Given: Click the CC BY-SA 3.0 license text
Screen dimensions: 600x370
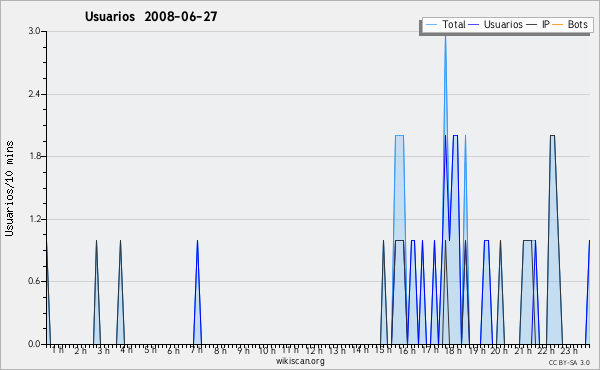Looking at the screenshot, I should (569, 362).
